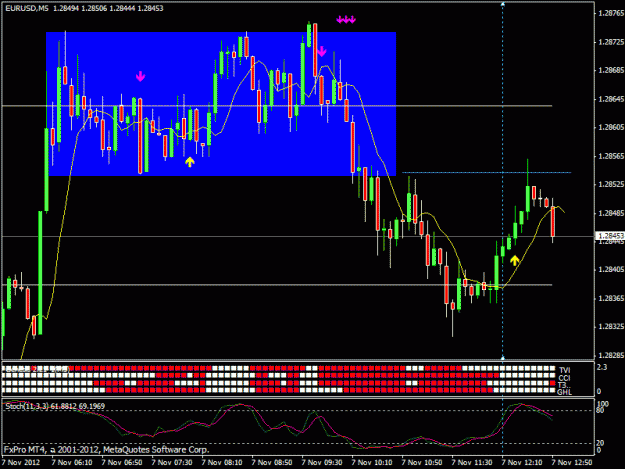Click the T3 indicator row label
The width and height of the screenshot is (625, 469).
[x=563, y=385]
